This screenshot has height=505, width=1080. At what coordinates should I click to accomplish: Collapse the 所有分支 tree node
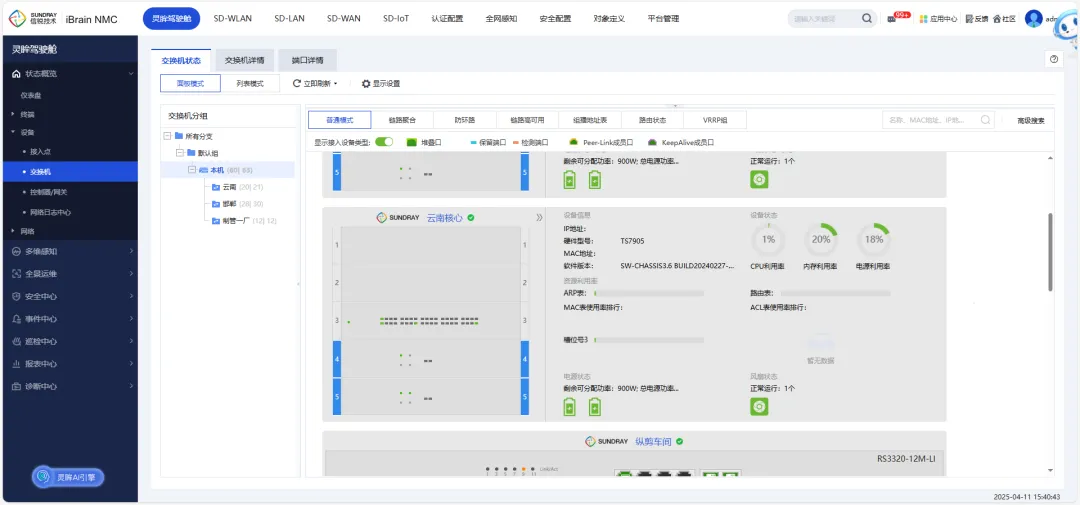[166, 136]
